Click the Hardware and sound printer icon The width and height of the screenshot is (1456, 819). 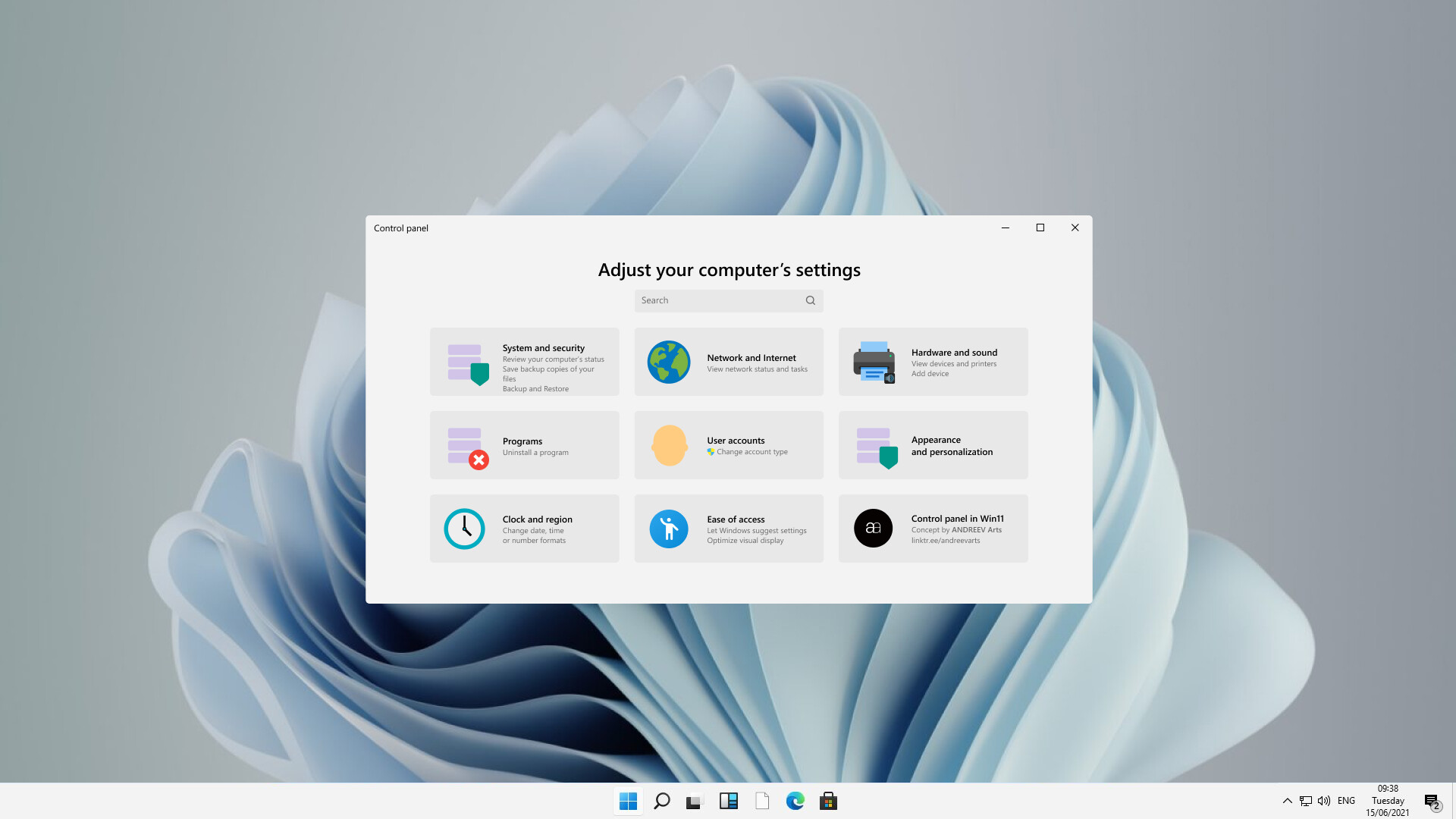pyautogui.click(x=874, y=362)
